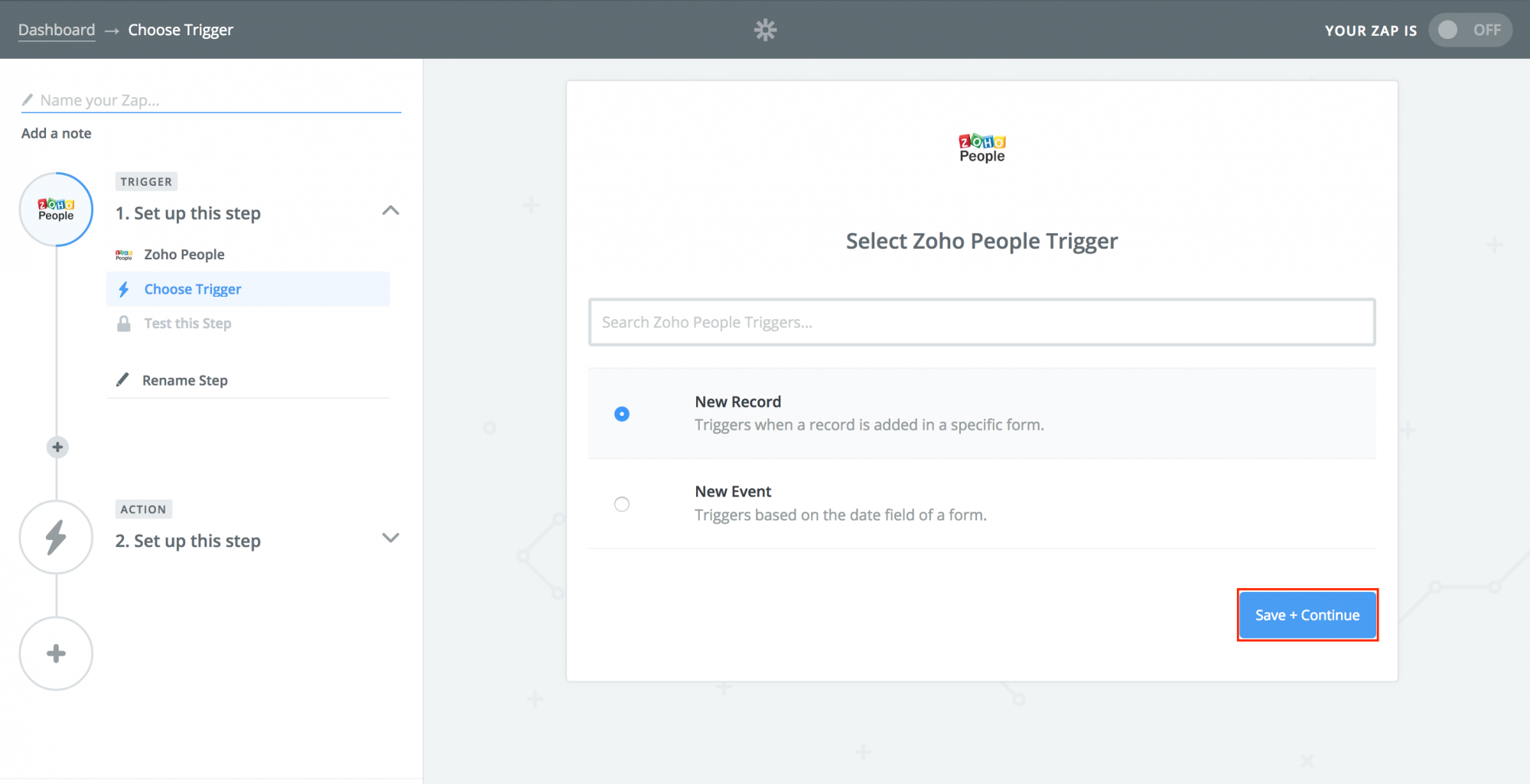
Task: Click the YOUR ZAP IS label
Action: coord(1371,31)
